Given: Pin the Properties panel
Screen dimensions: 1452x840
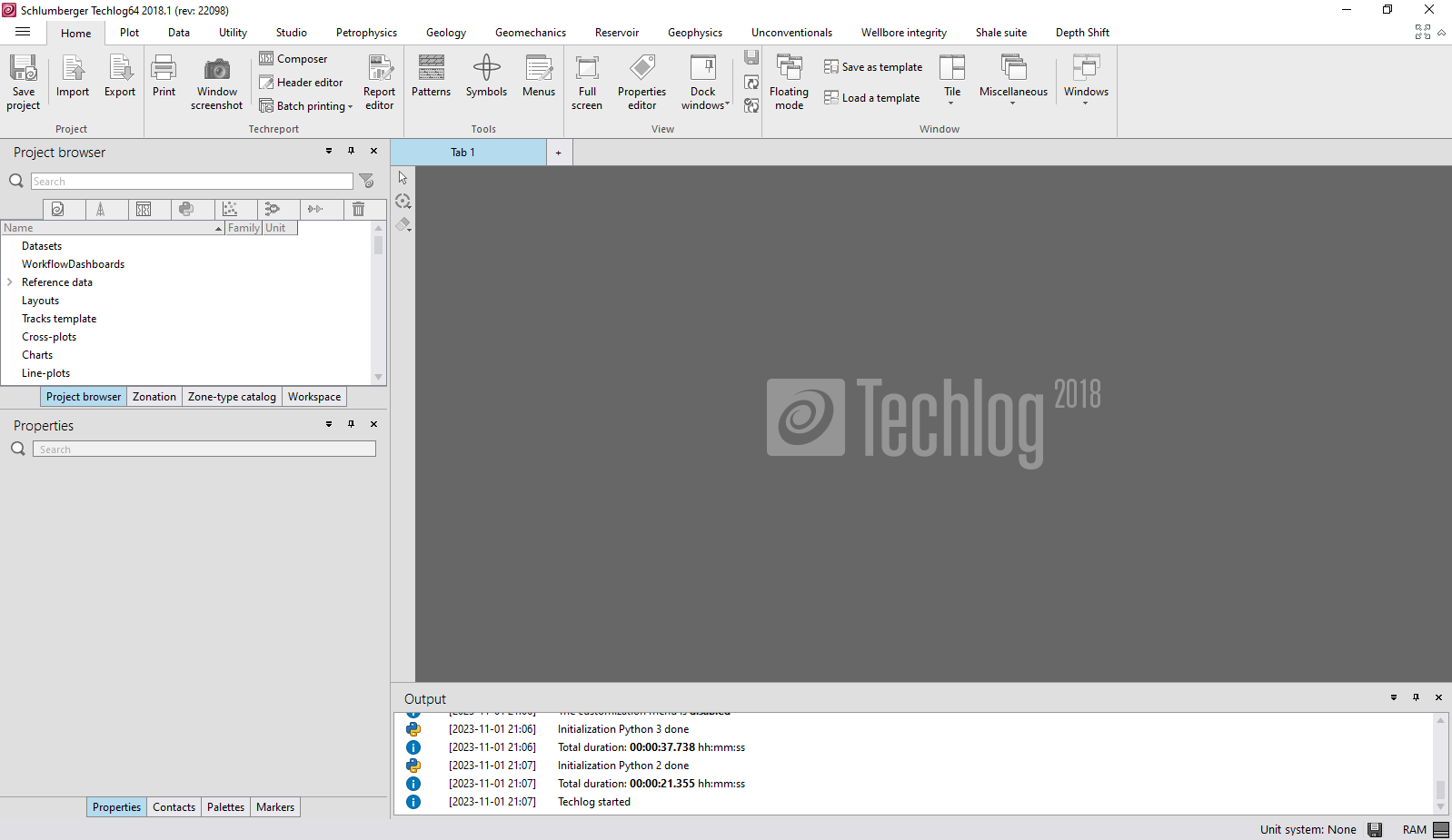Looking at the screenshot, I should [x=352, y=424].
